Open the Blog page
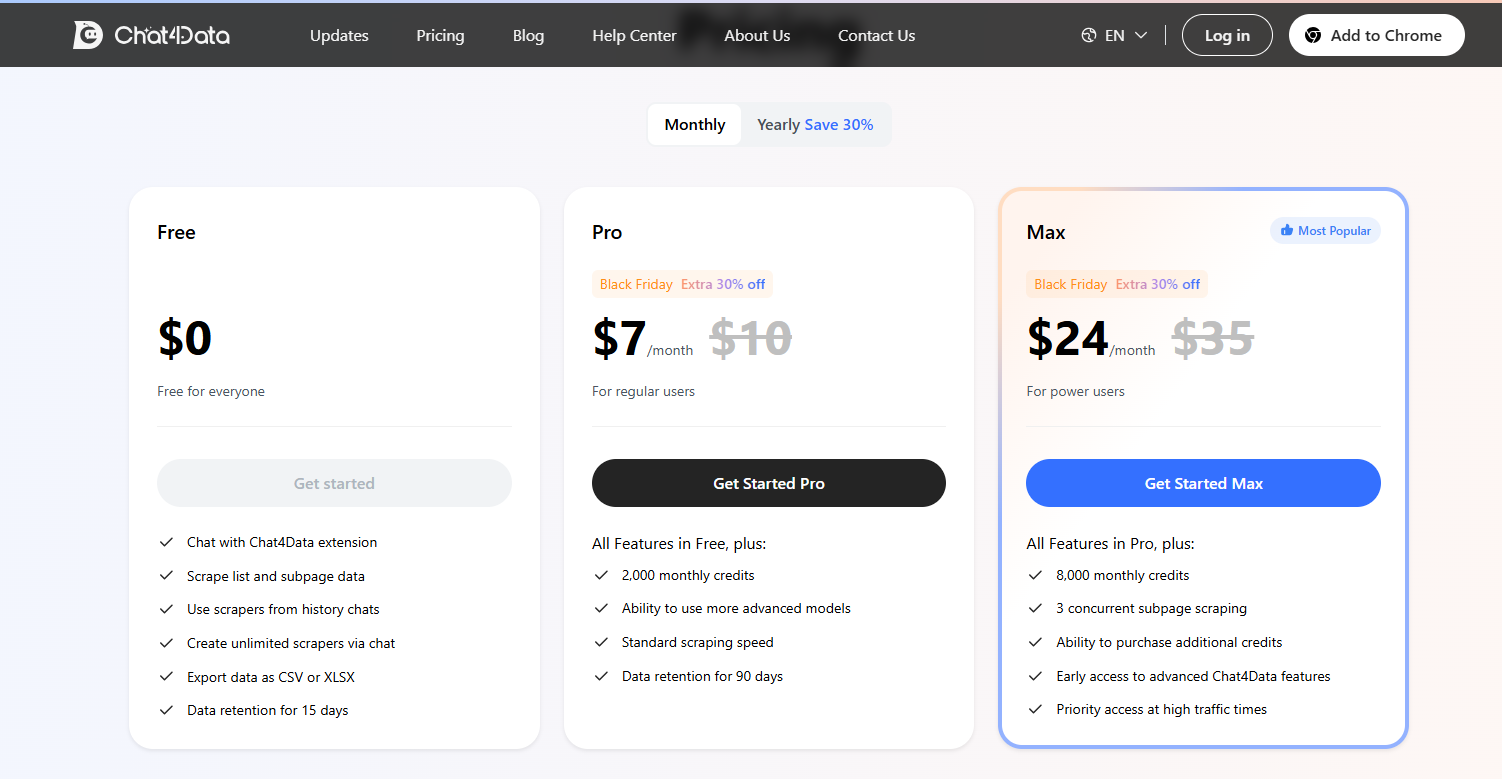The image size is (1502, 779). pyautogui.click(x=528, y=35)
